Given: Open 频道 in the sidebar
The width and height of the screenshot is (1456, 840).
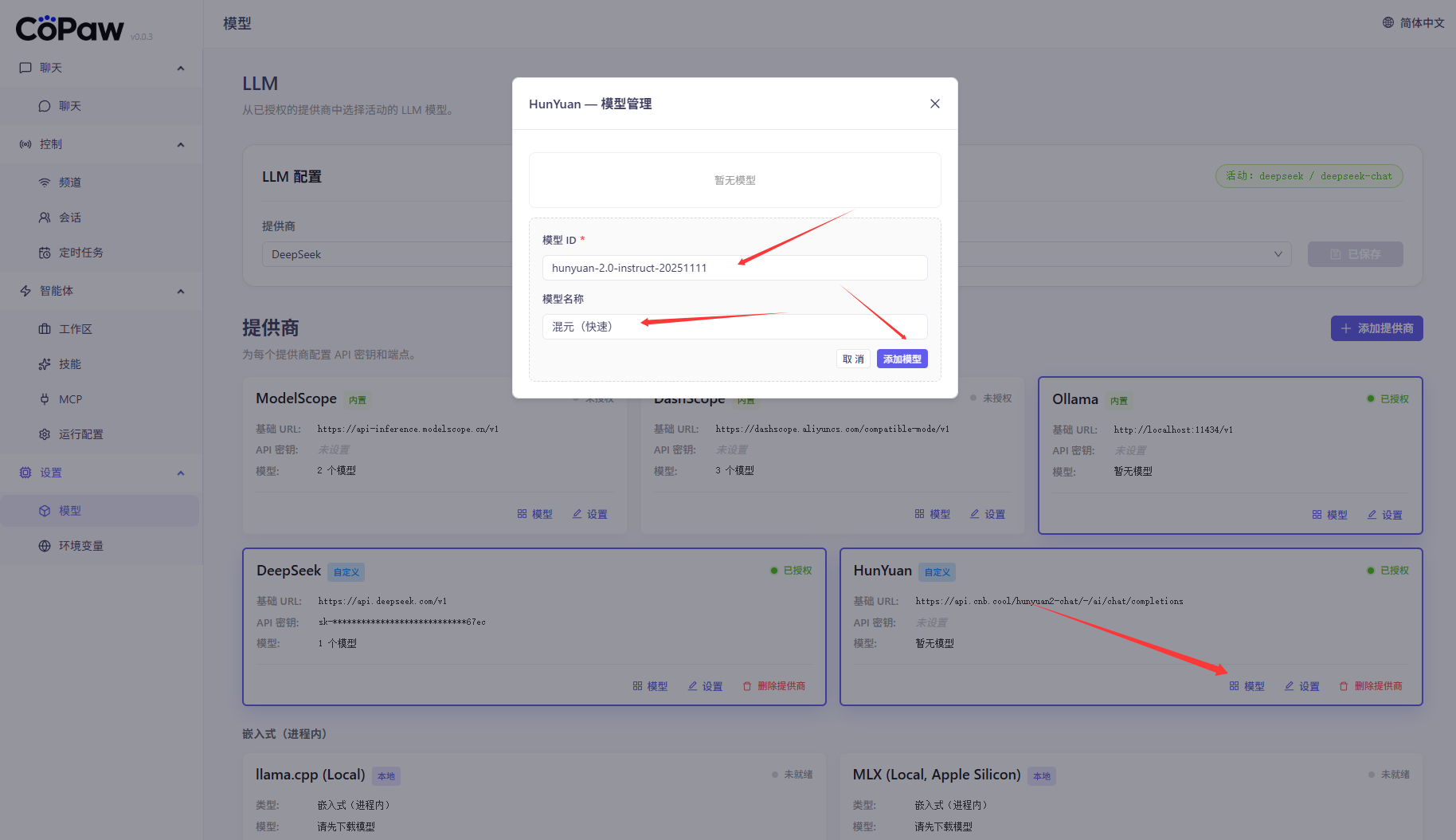Looking at the screenshot, I should (x=70, y=183).
